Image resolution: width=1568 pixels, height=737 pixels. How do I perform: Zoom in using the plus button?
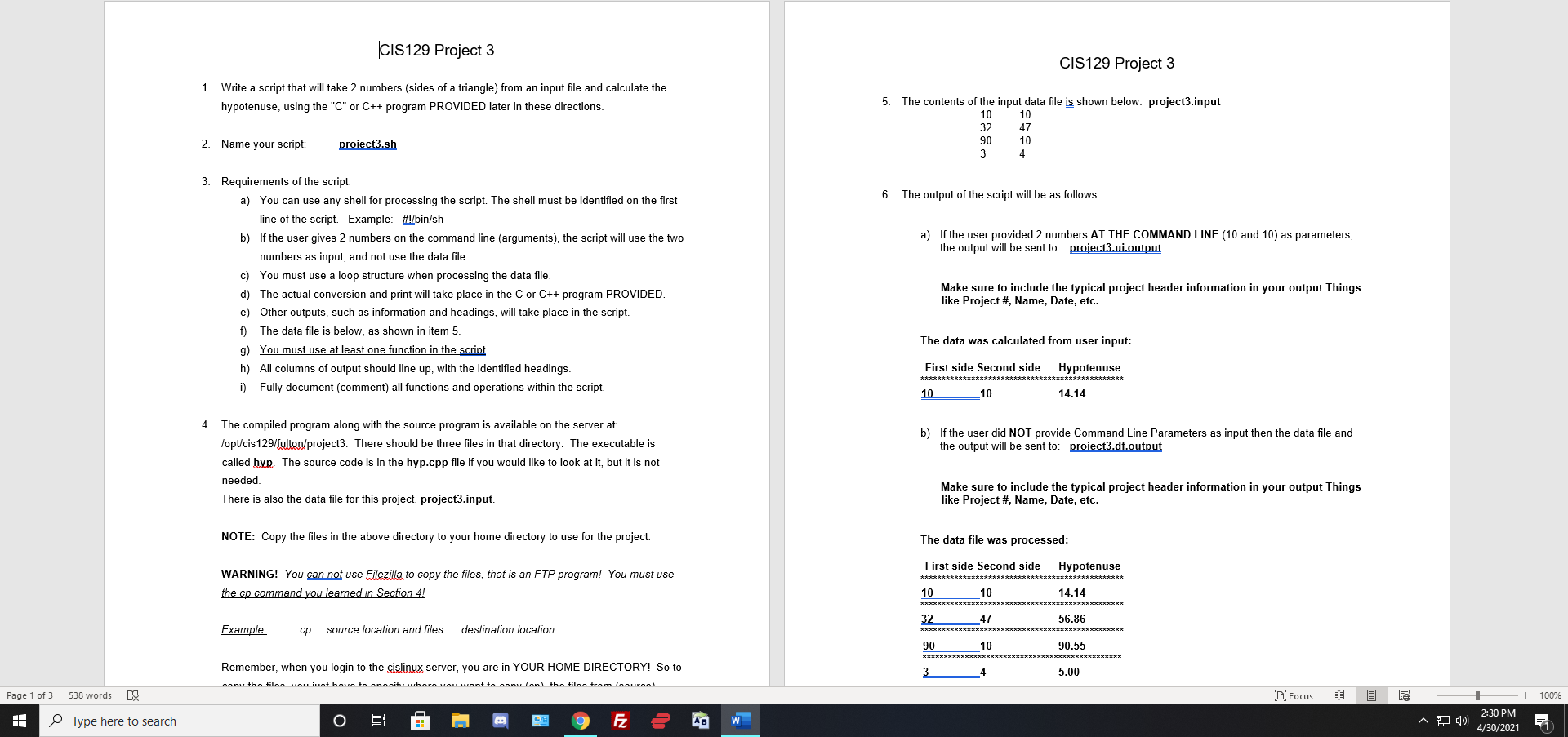point(1525,695)
